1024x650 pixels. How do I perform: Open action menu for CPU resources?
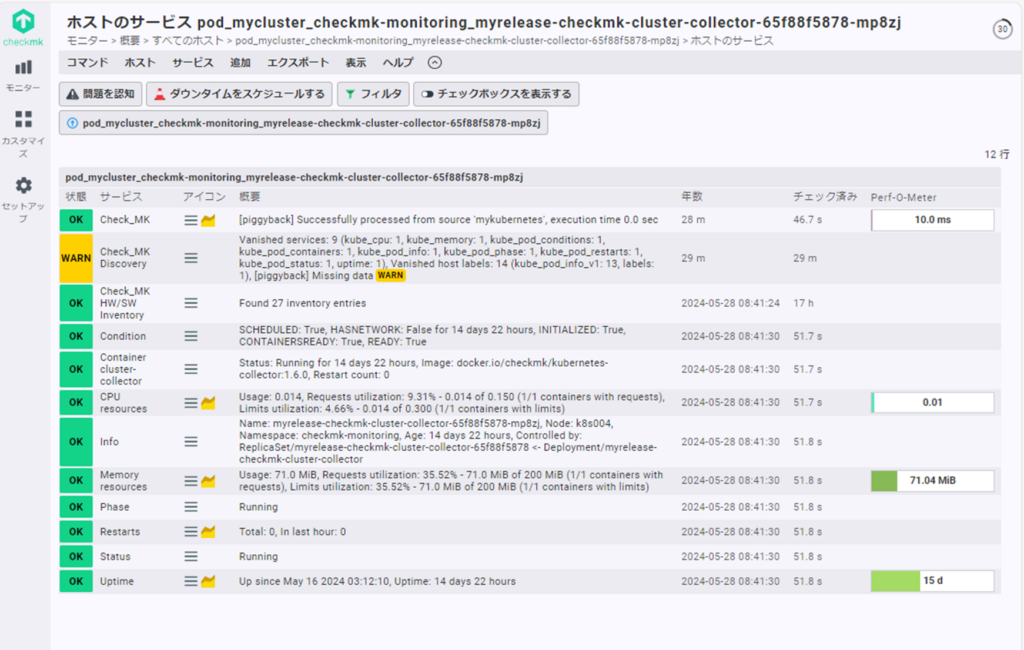click(191, 403)
